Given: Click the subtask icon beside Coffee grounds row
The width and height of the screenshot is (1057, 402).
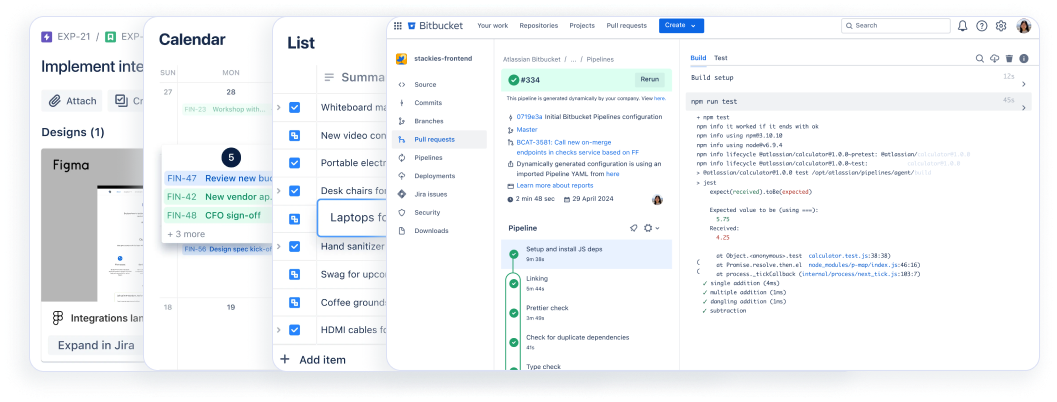Looking at the screenshot, I should coord(294,302).
